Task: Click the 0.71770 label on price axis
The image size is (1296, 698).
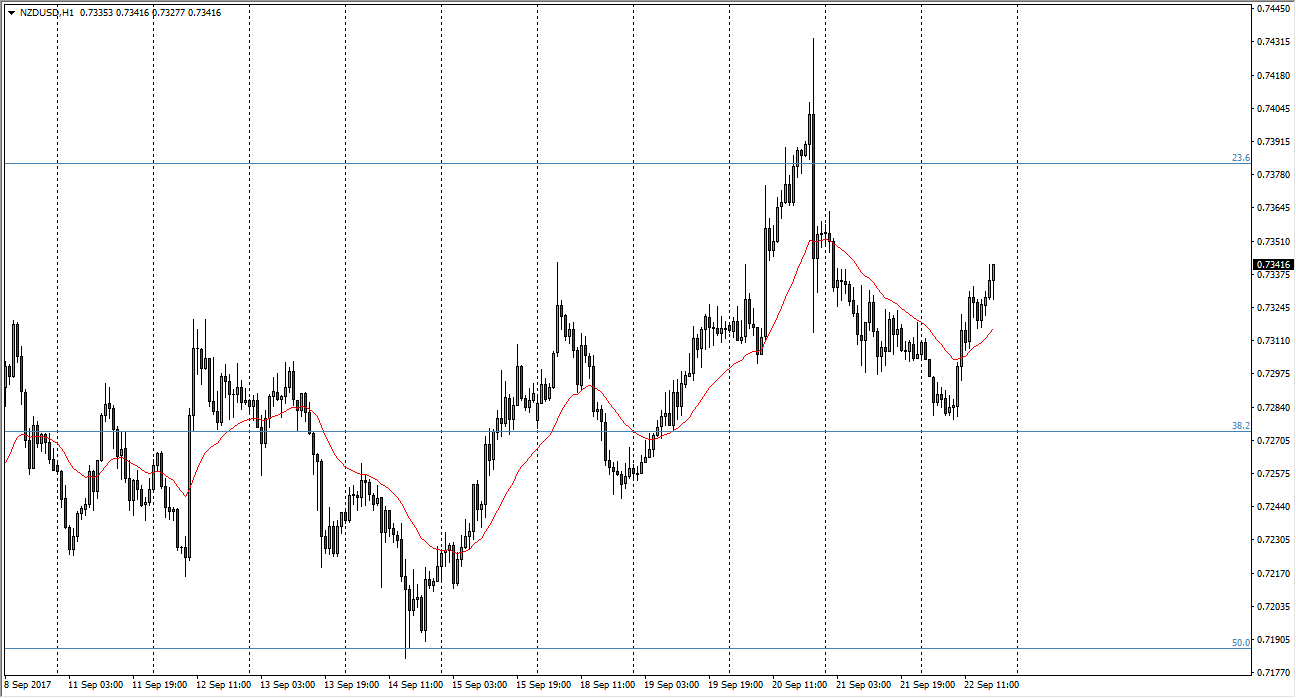Action: (x=1272, y=672)
